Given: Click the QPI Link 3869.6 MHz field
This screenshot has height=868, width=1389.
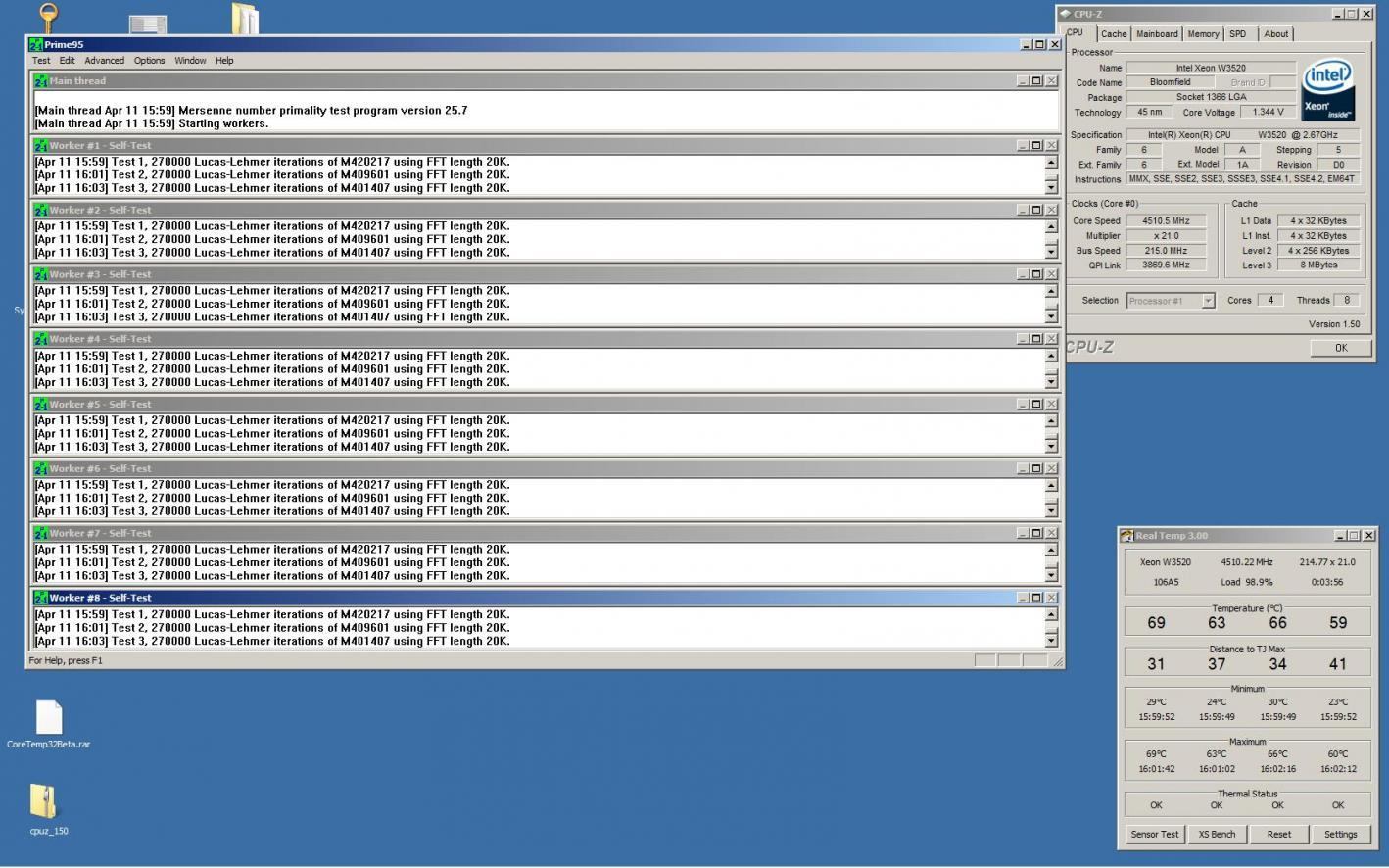Looking at the screenshot, I should click(1166, 265).
